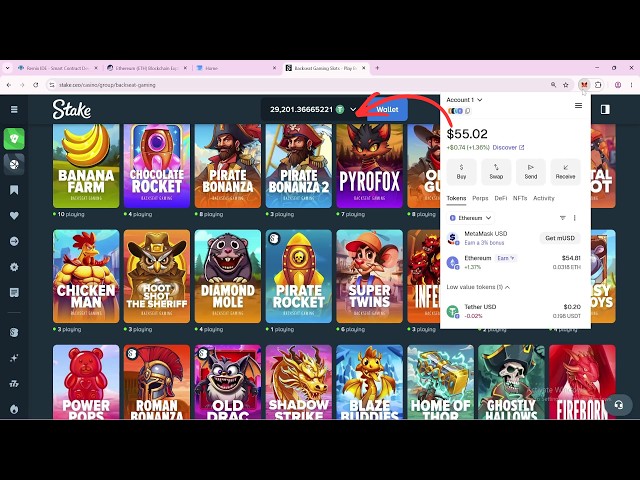Click the heart favourites icon in sidebar

[x=14, y=216]
